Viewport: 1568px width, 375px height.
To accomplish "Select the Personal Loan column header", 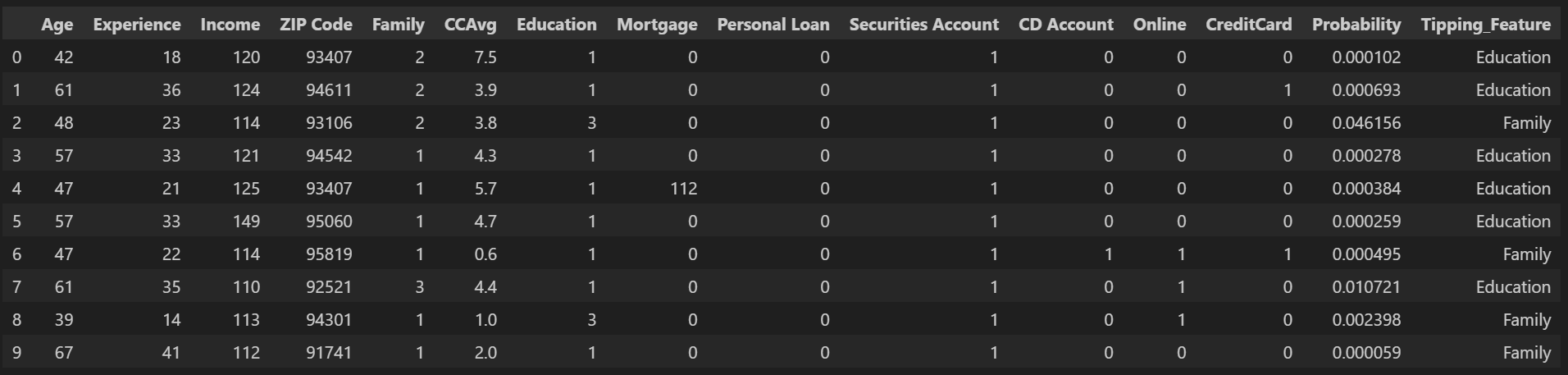I will point(773,25).
